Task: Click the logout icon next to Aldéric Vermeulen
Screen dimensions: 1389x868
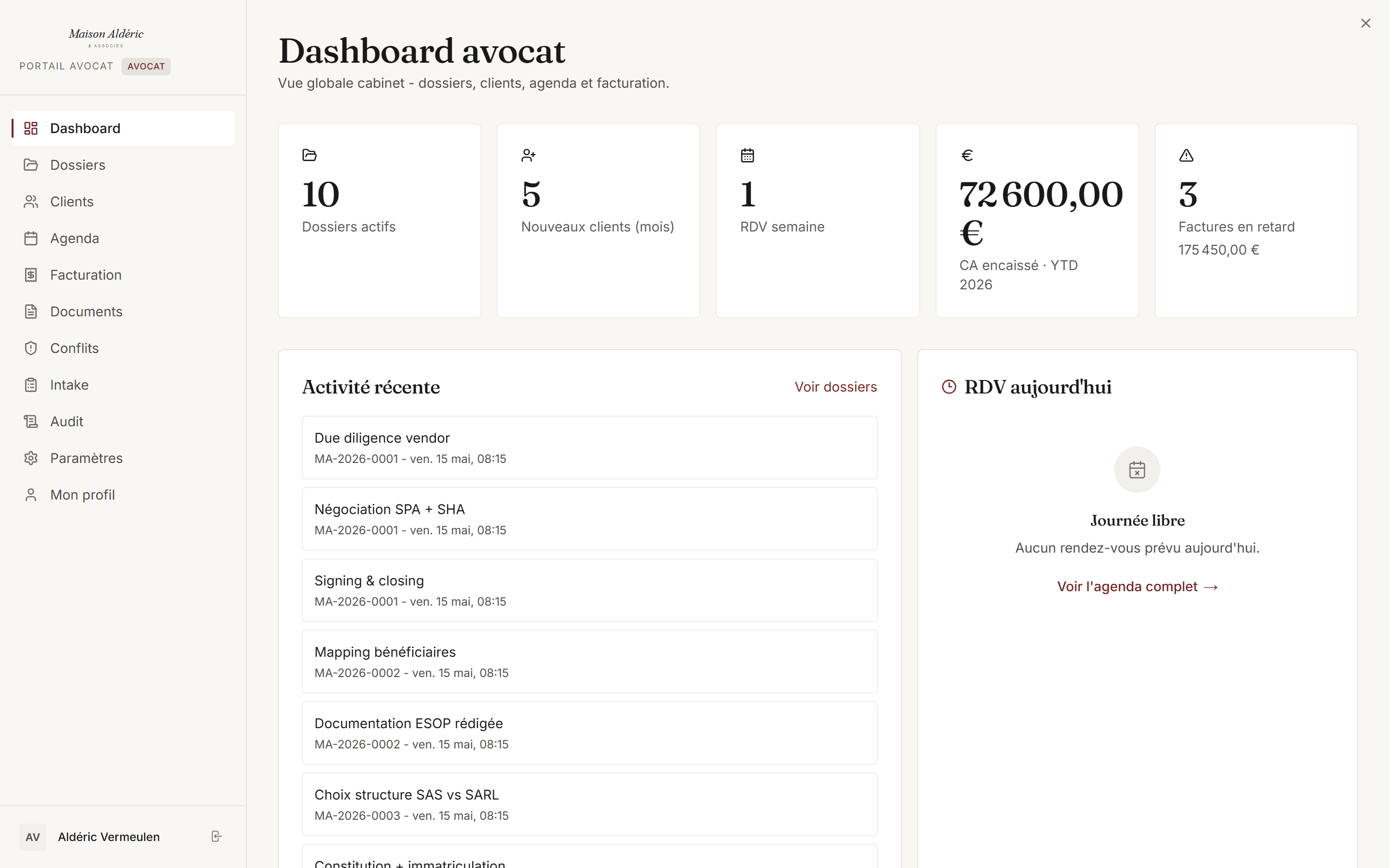Action: (x=217, y=837)
